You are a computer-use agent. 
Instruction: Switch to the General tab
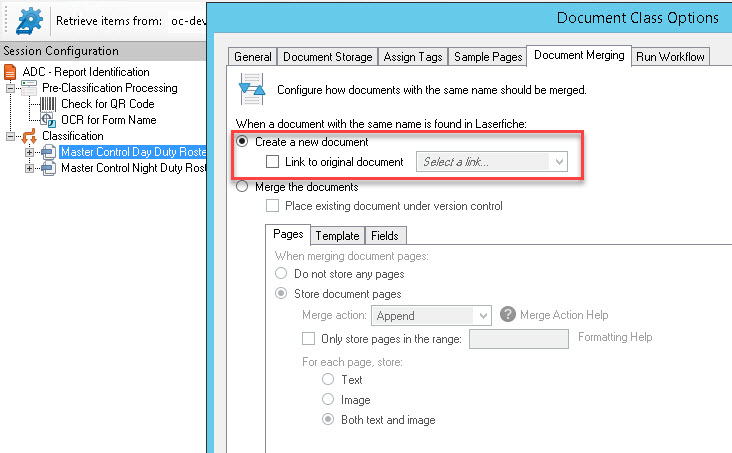click(253, 57)
